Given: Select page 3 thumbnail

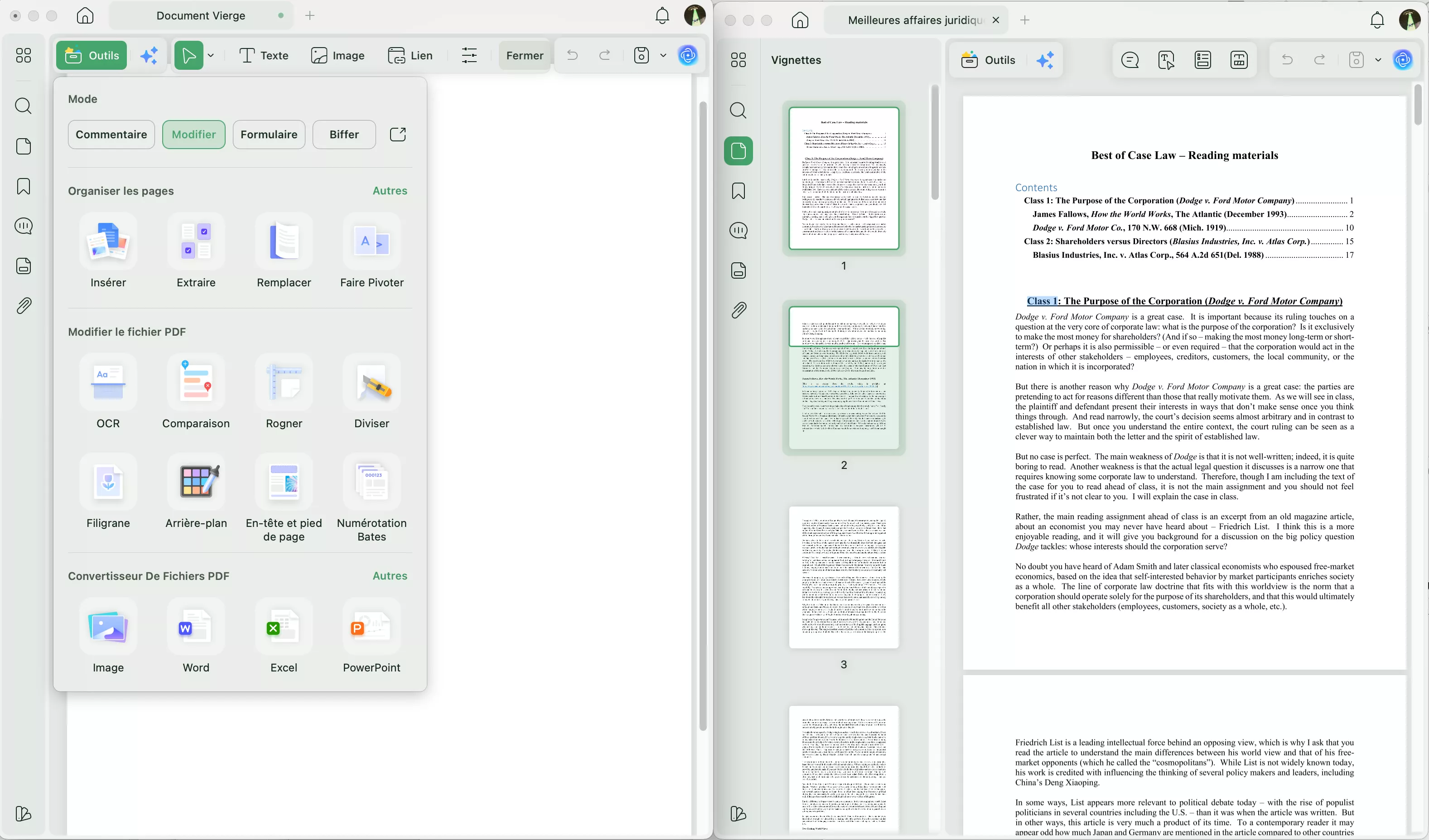Looking at the screenshot, I should click(x=843, y=577).
